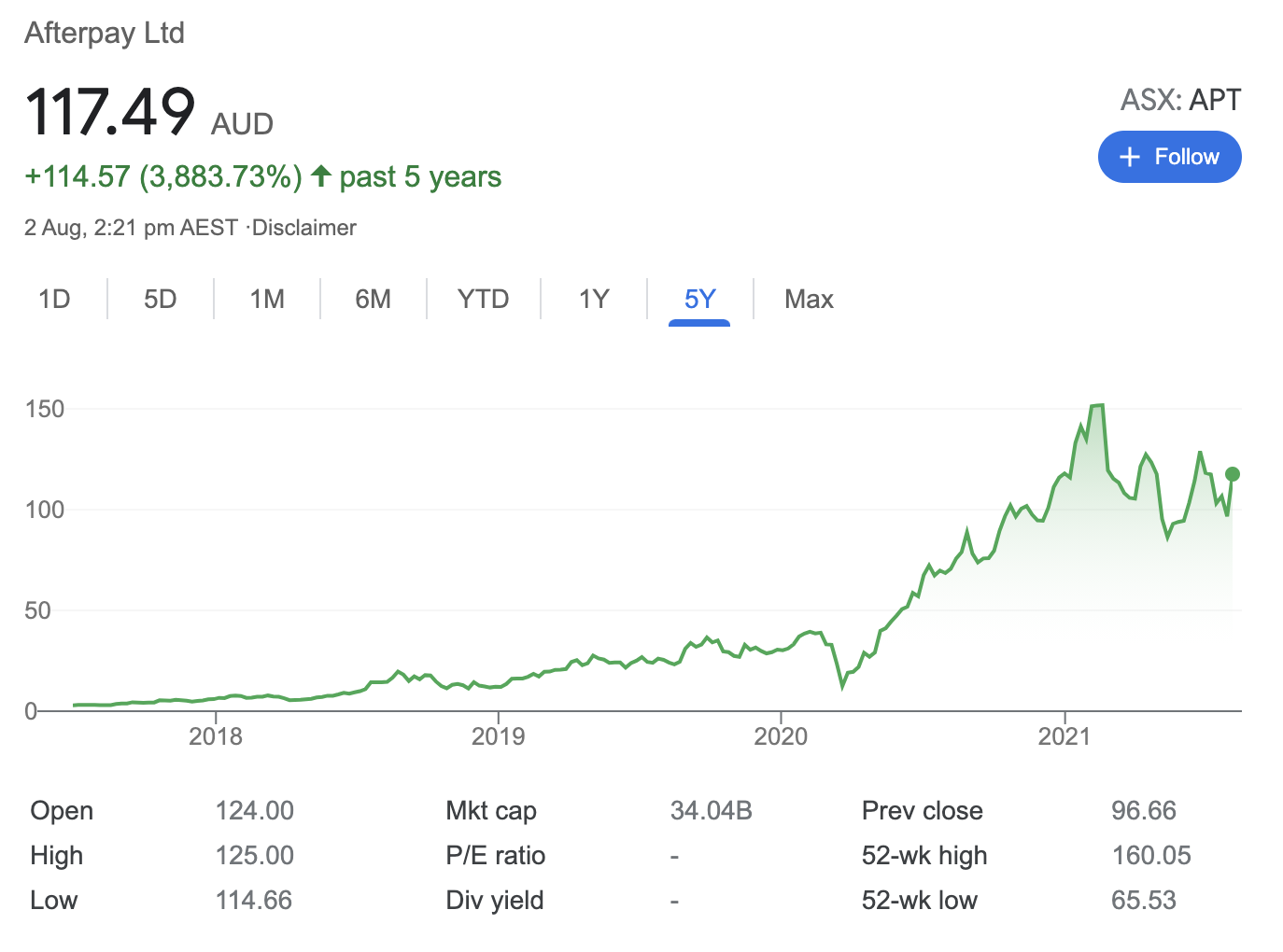Open the Disclaimer link

click(304, 228)
